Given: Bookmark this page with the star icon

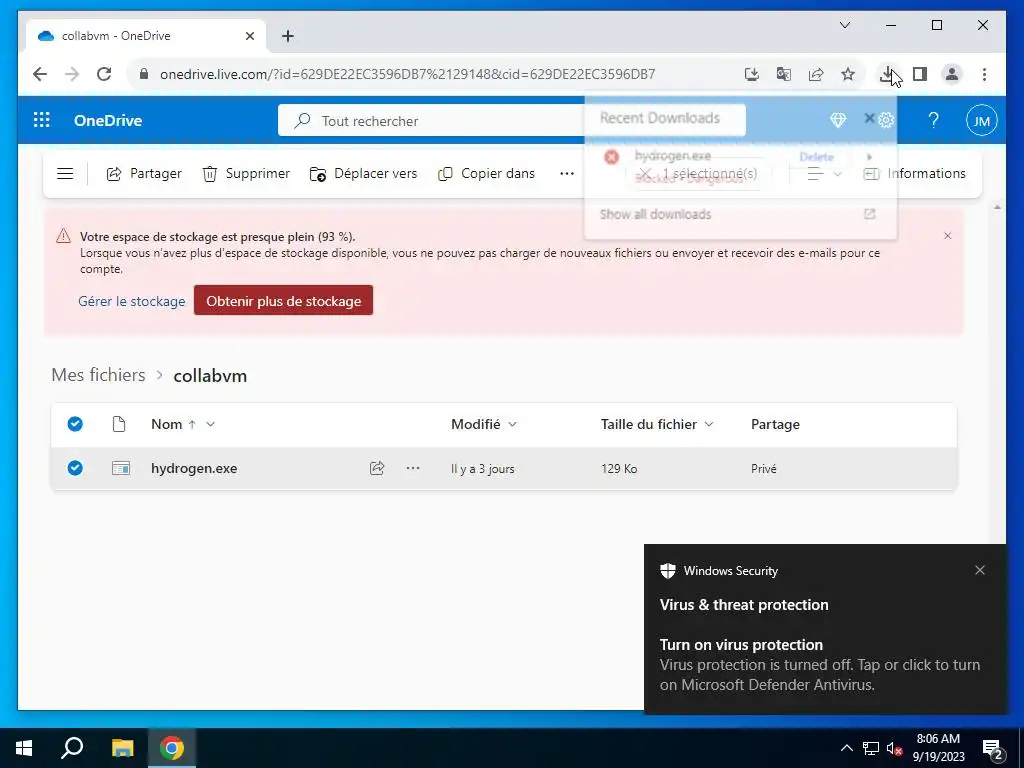Looking at the screenshot, I should [x=848, y=74].
